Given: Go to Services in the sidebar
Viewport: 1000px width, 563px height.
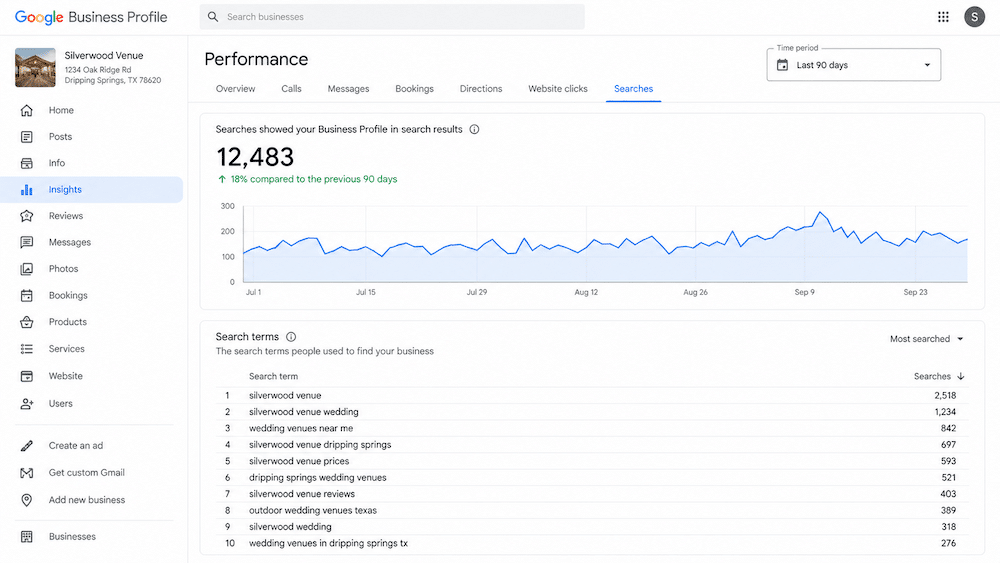Looking at the screenshot, I should click(x=66, y=349).
